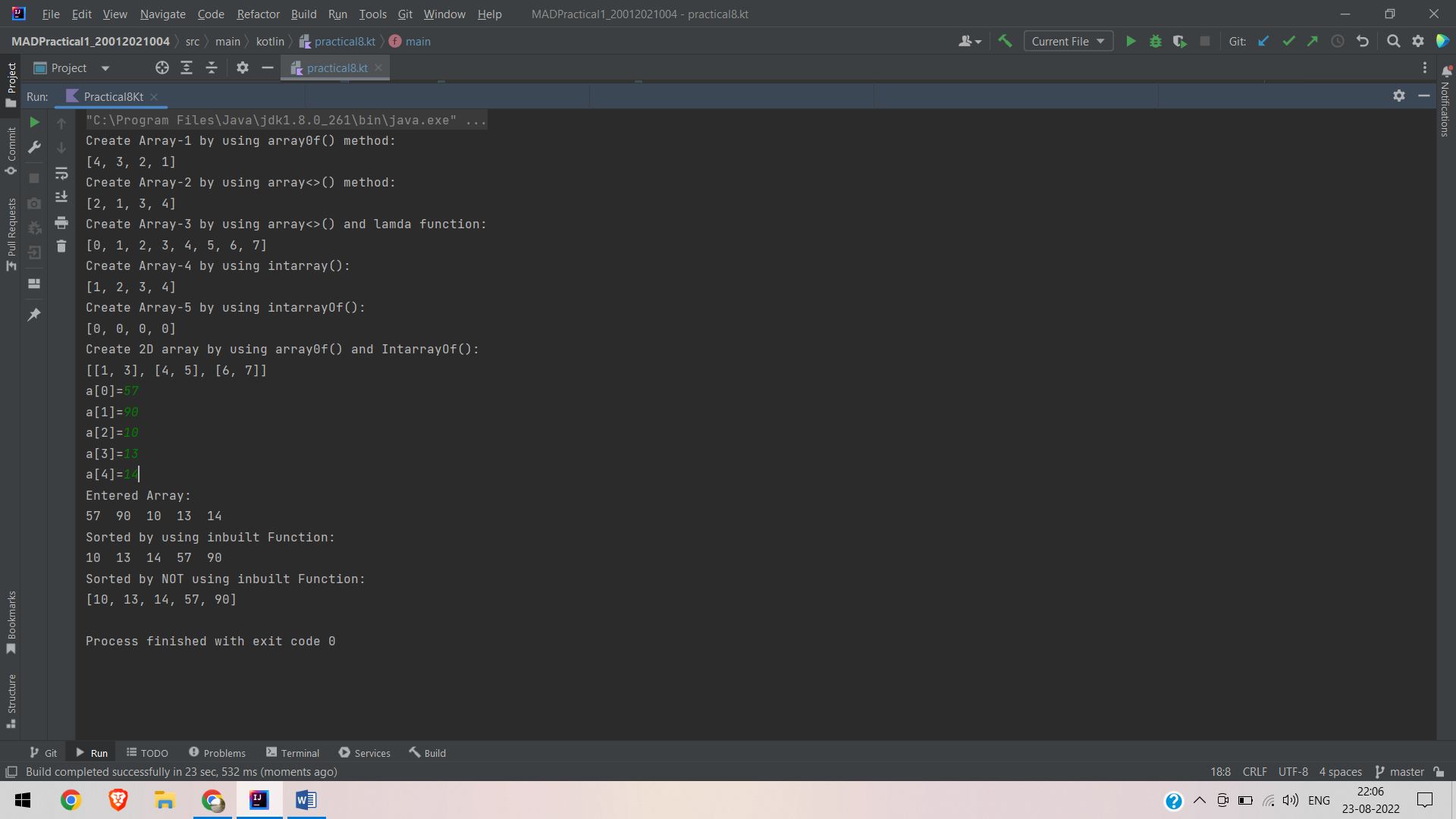1456x819 pixels.
Task: Commit changes using the green Git checkmark
Action: pos(1288,41)
